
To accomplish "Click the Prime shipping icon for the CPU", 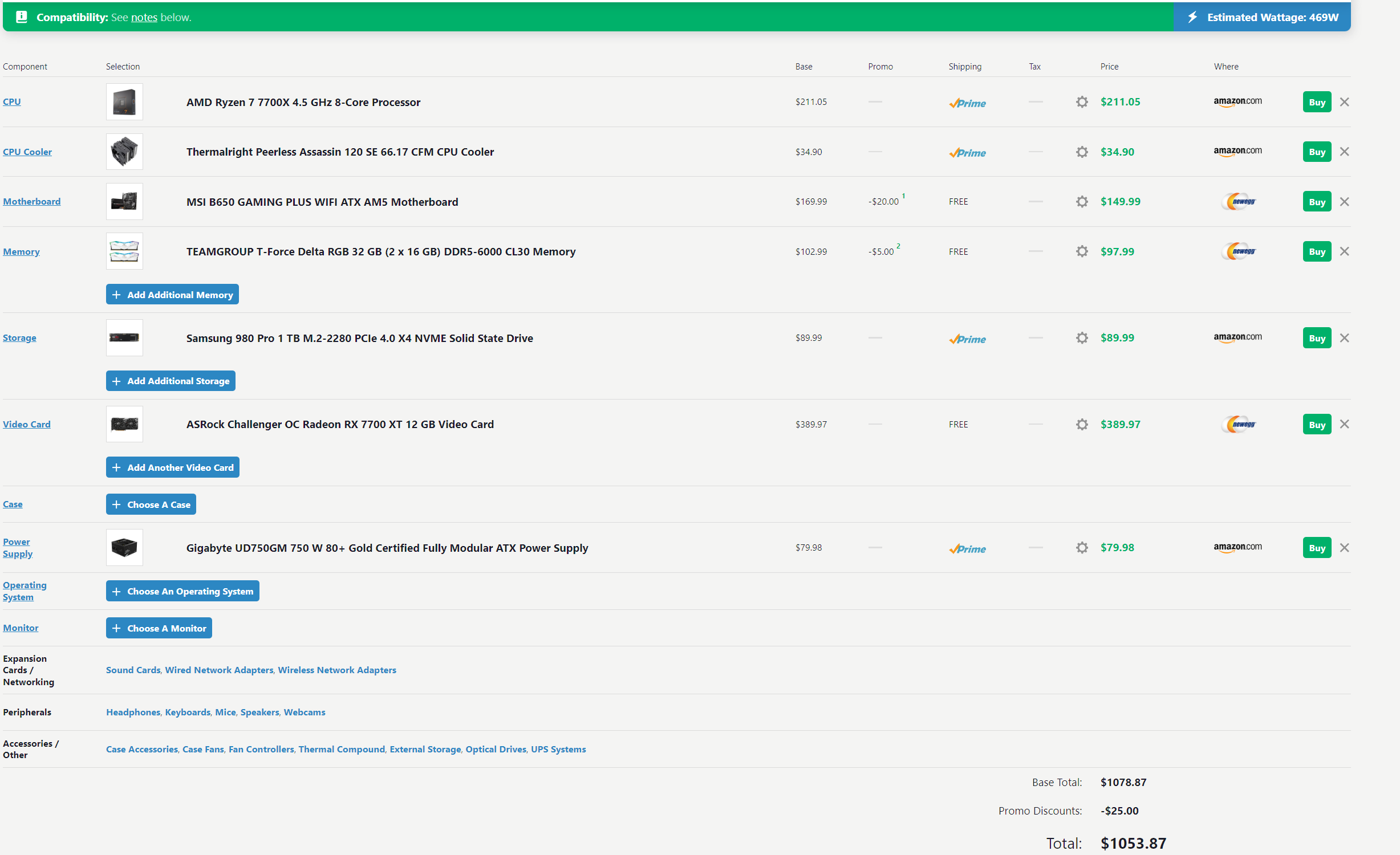I will pos(967,103).
